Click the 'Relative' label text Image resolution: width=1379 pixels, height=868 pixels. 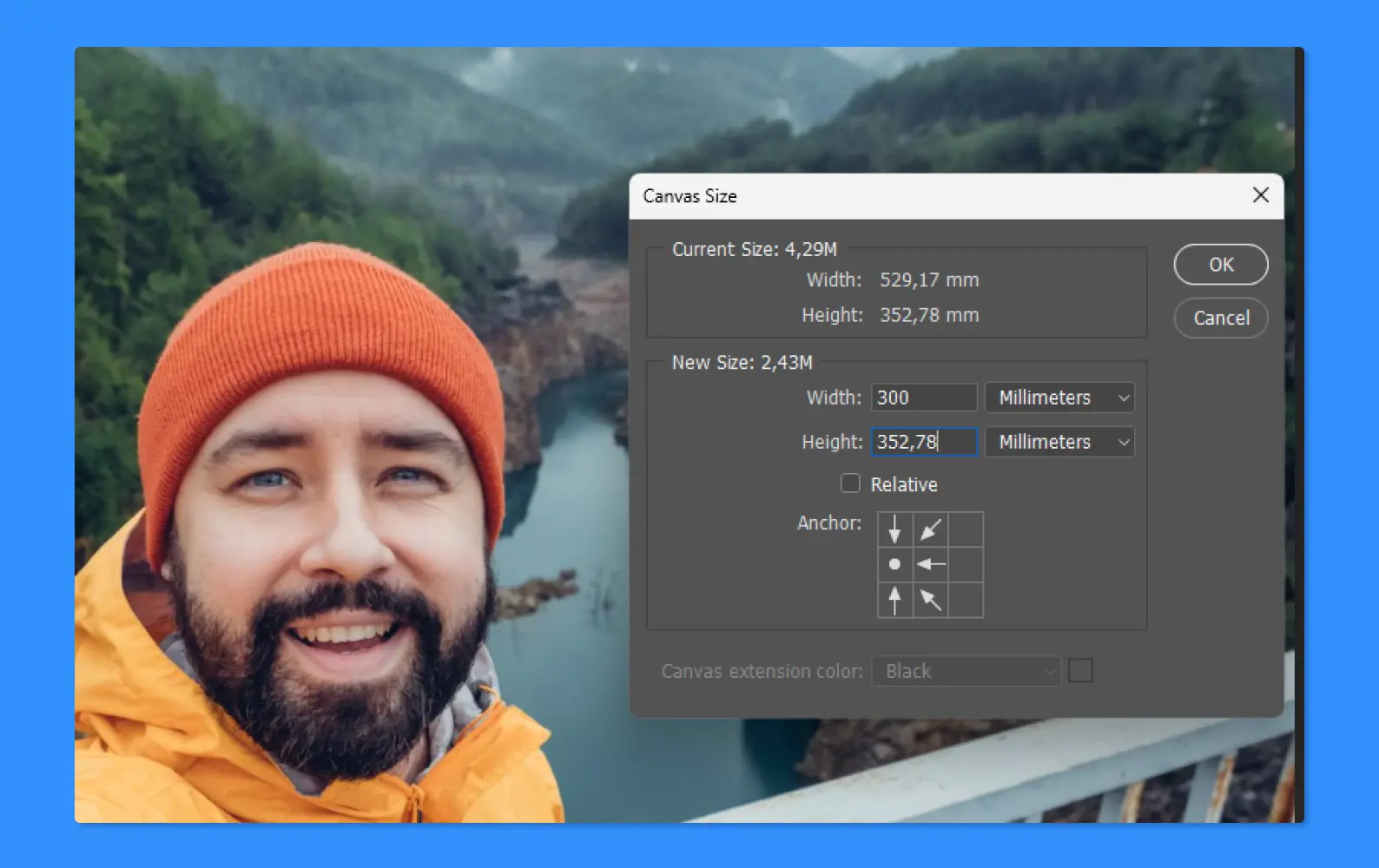click(904, 484)
